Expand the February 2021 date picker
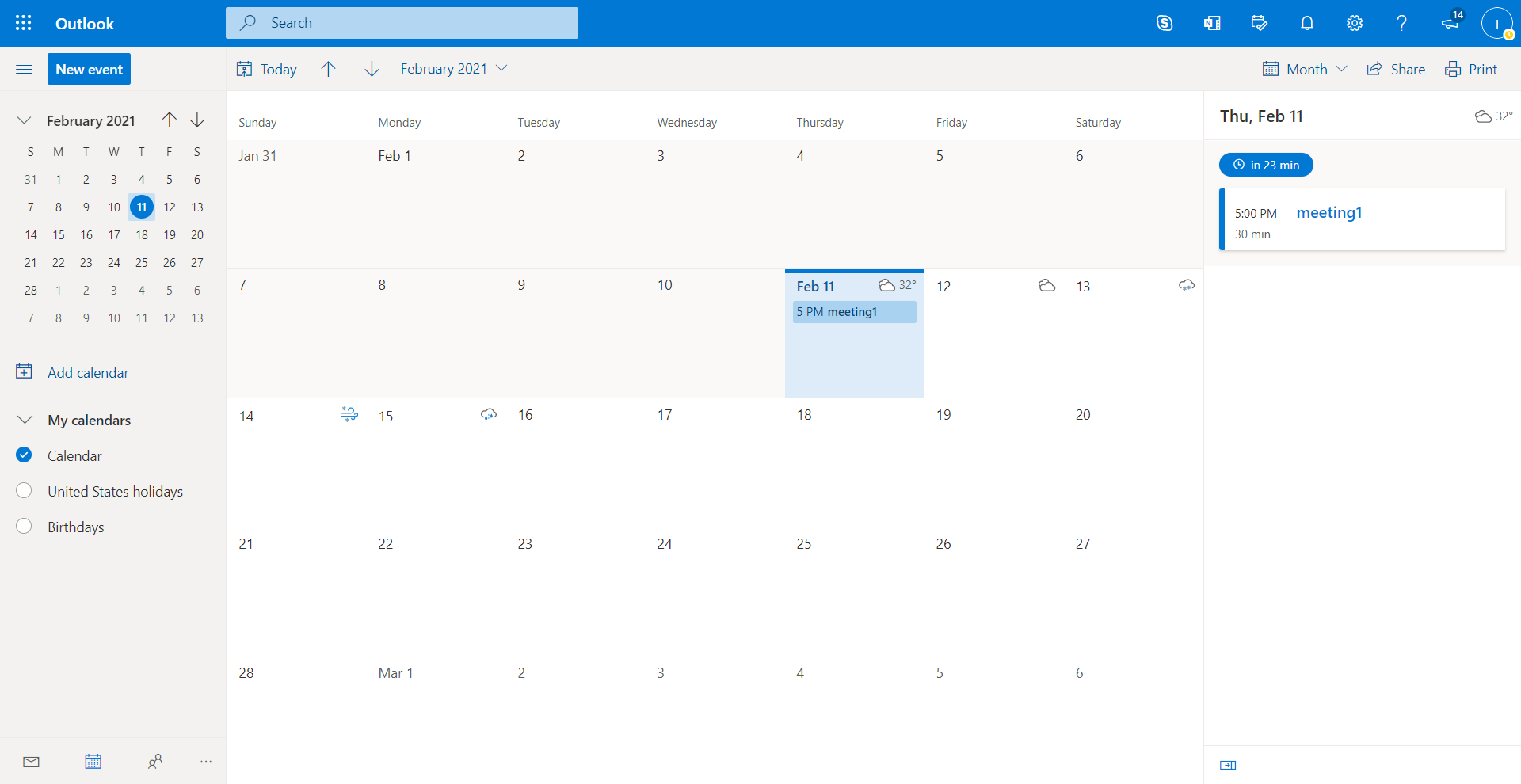The image size is (1521, 784). [453, 69]
